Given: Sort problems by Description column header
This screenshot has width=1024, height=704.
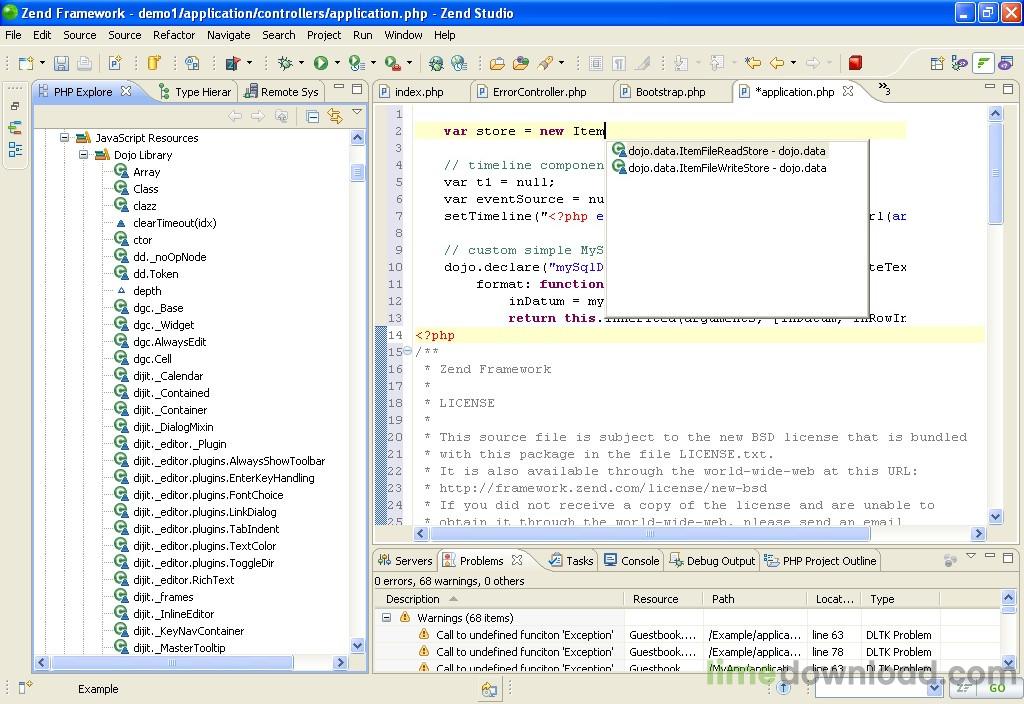Looking at the screenshot, I should (413, 599).
